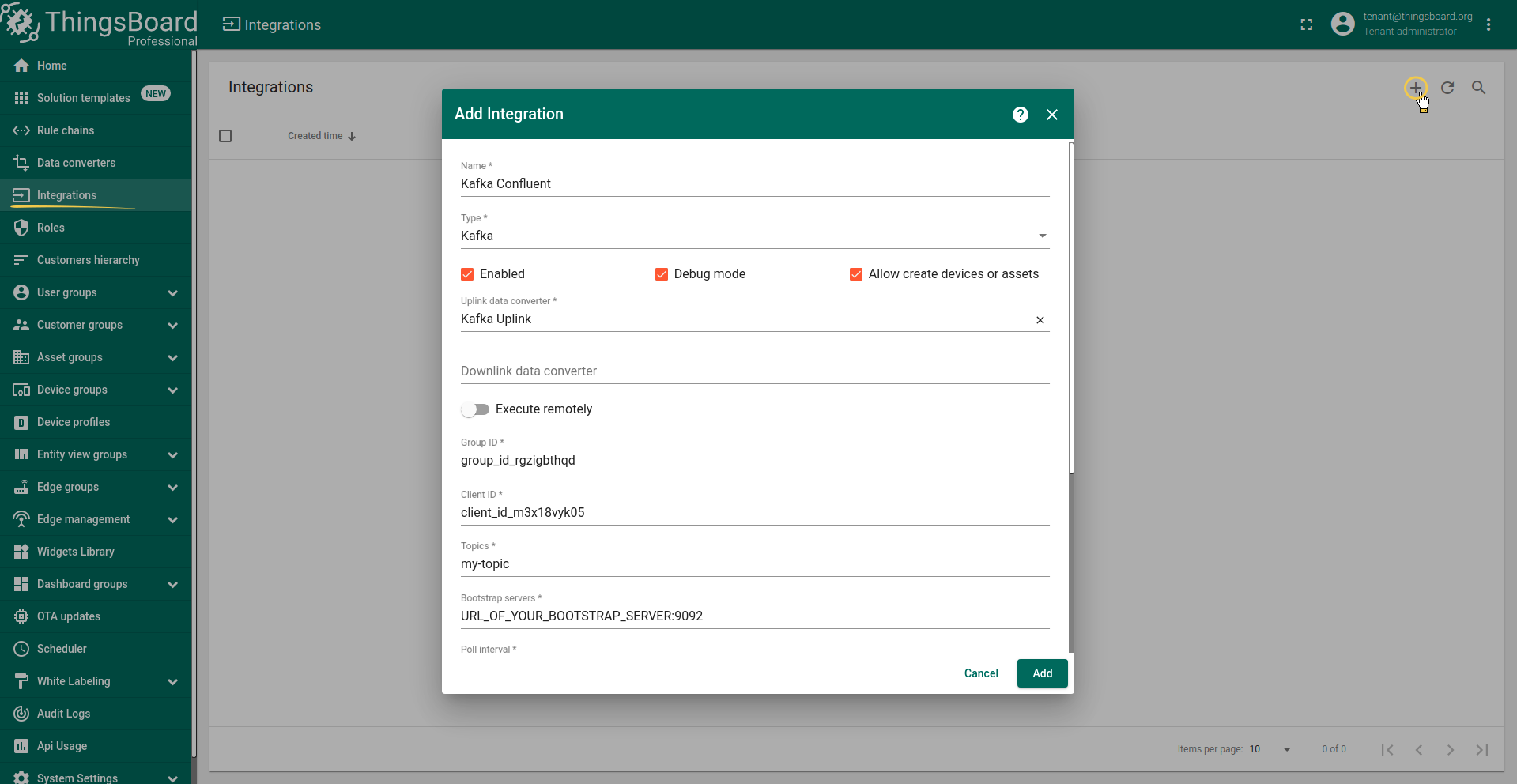The image size is (1517, 784).
Task: Click the search icon in the Integrations toolbar
Action: (1478, 88)
